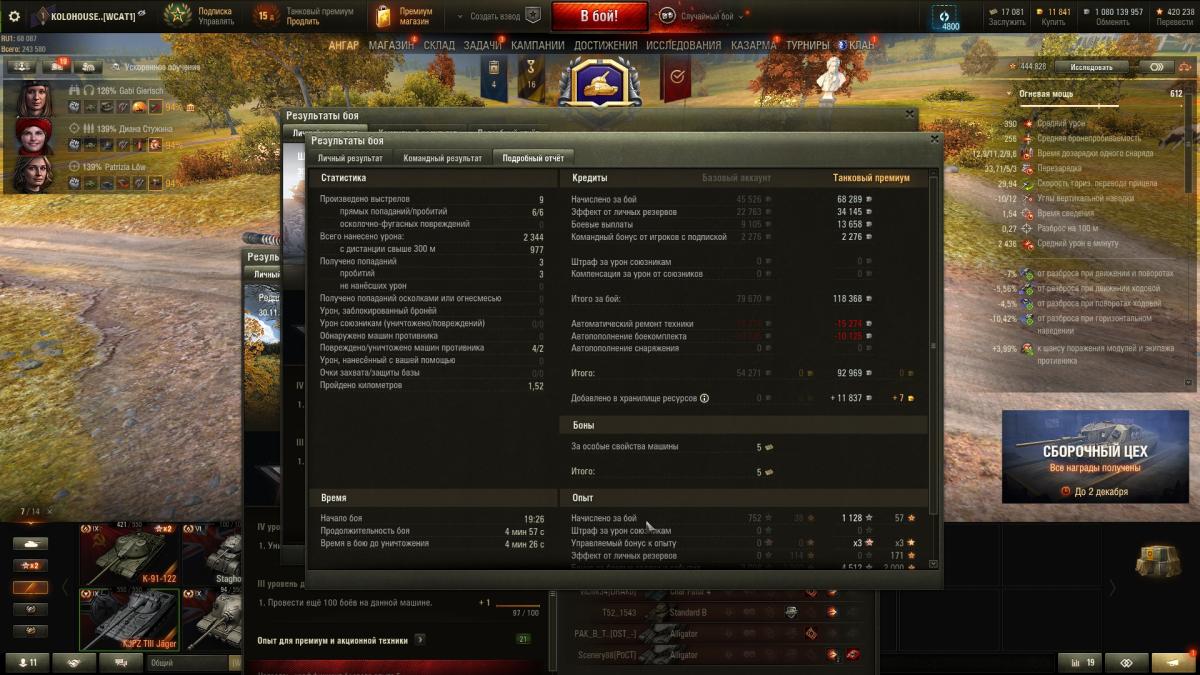
Task: Click eye icon beside KOLOHOUSE name
Action: (x=142, y=13)
